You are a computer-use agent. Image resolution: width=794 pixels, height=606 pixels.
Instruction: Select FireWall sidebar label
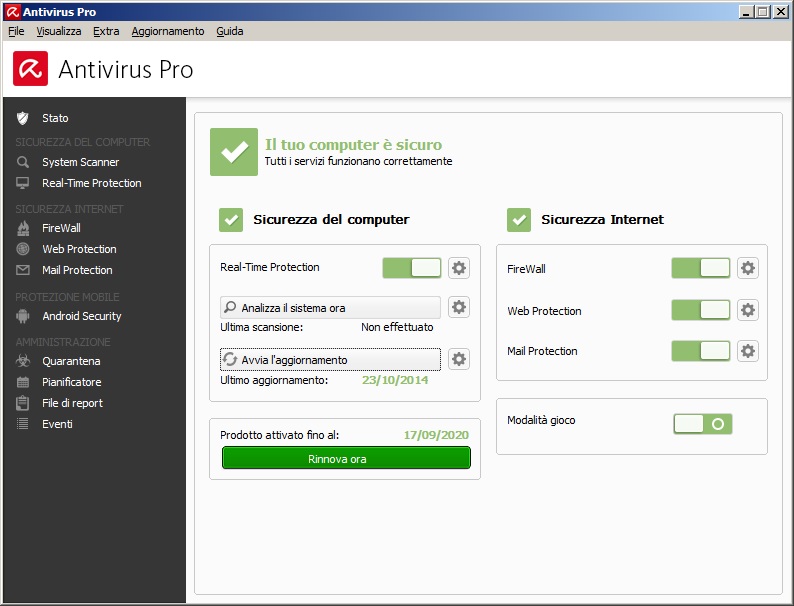(61, 228)
